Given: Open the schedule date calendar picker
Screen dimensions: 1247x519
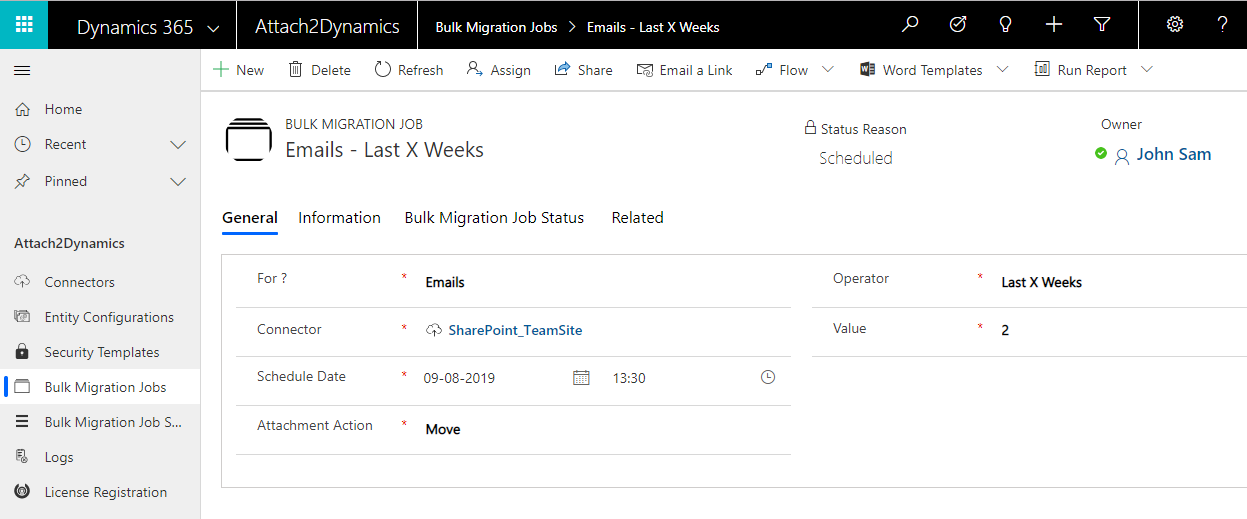Looking at the screenshot, I should tap(581, 377).
